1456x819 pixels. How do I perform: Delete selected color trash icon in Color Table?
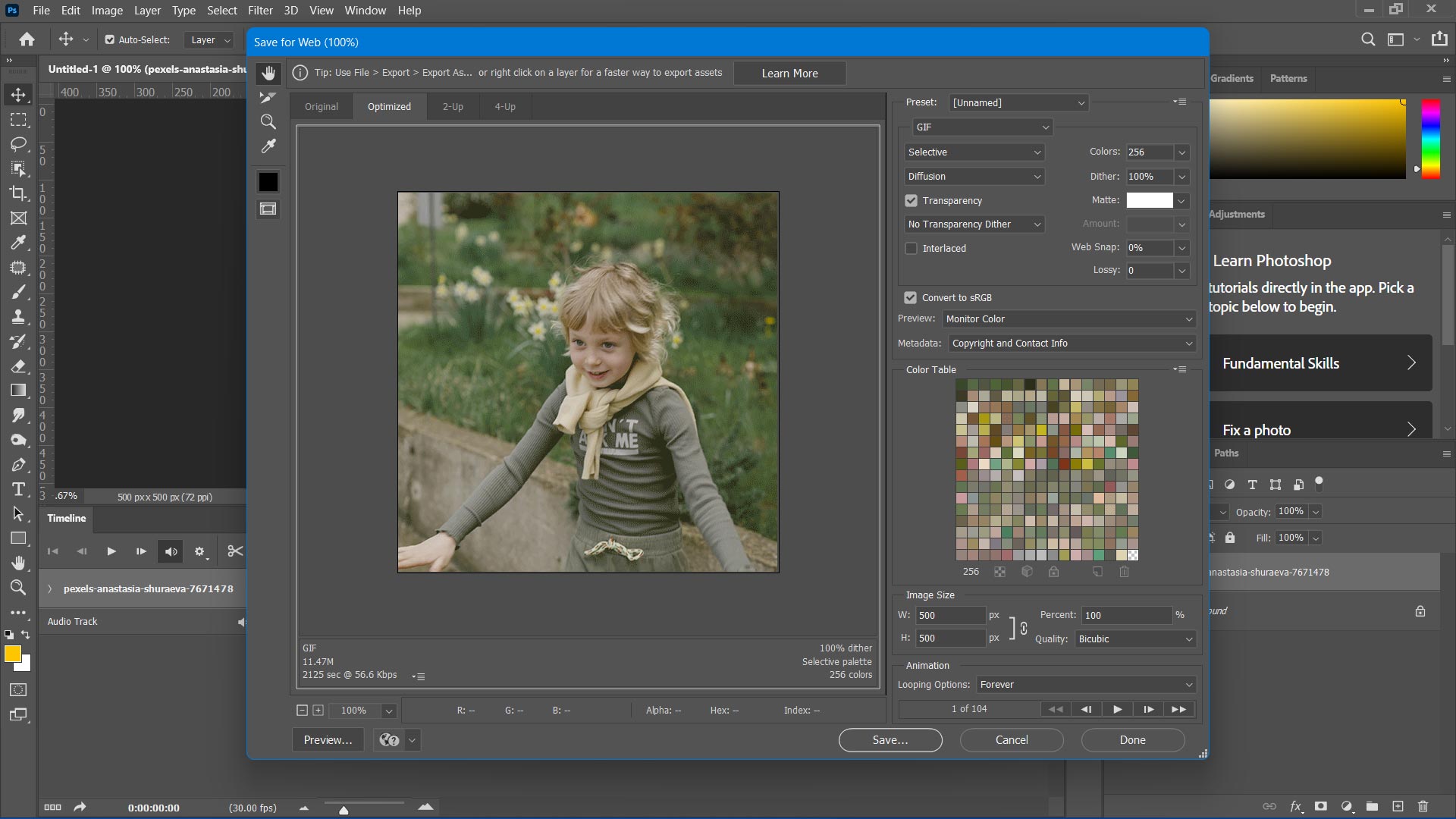pyautogui.click(x=1124, y=572)
